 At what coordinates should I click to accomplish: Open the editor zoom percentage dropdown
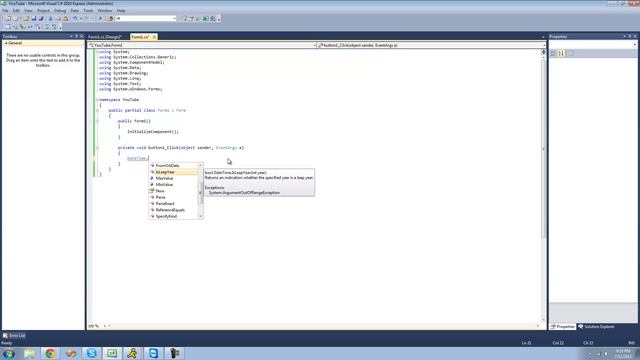pos(104,326)
